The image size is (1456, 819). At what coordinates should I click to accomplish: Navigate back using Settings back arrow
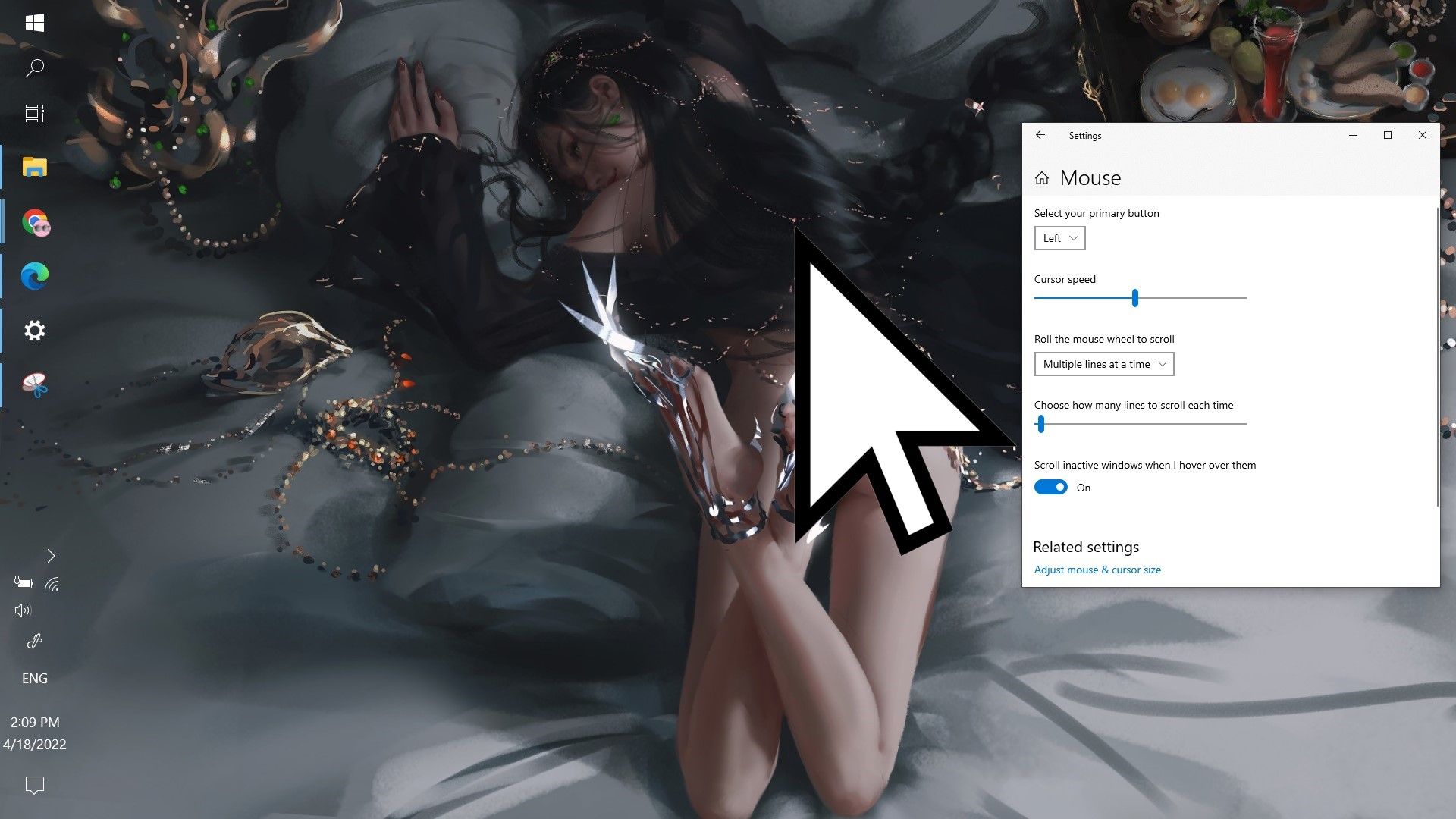click(x=1040, y=135)
